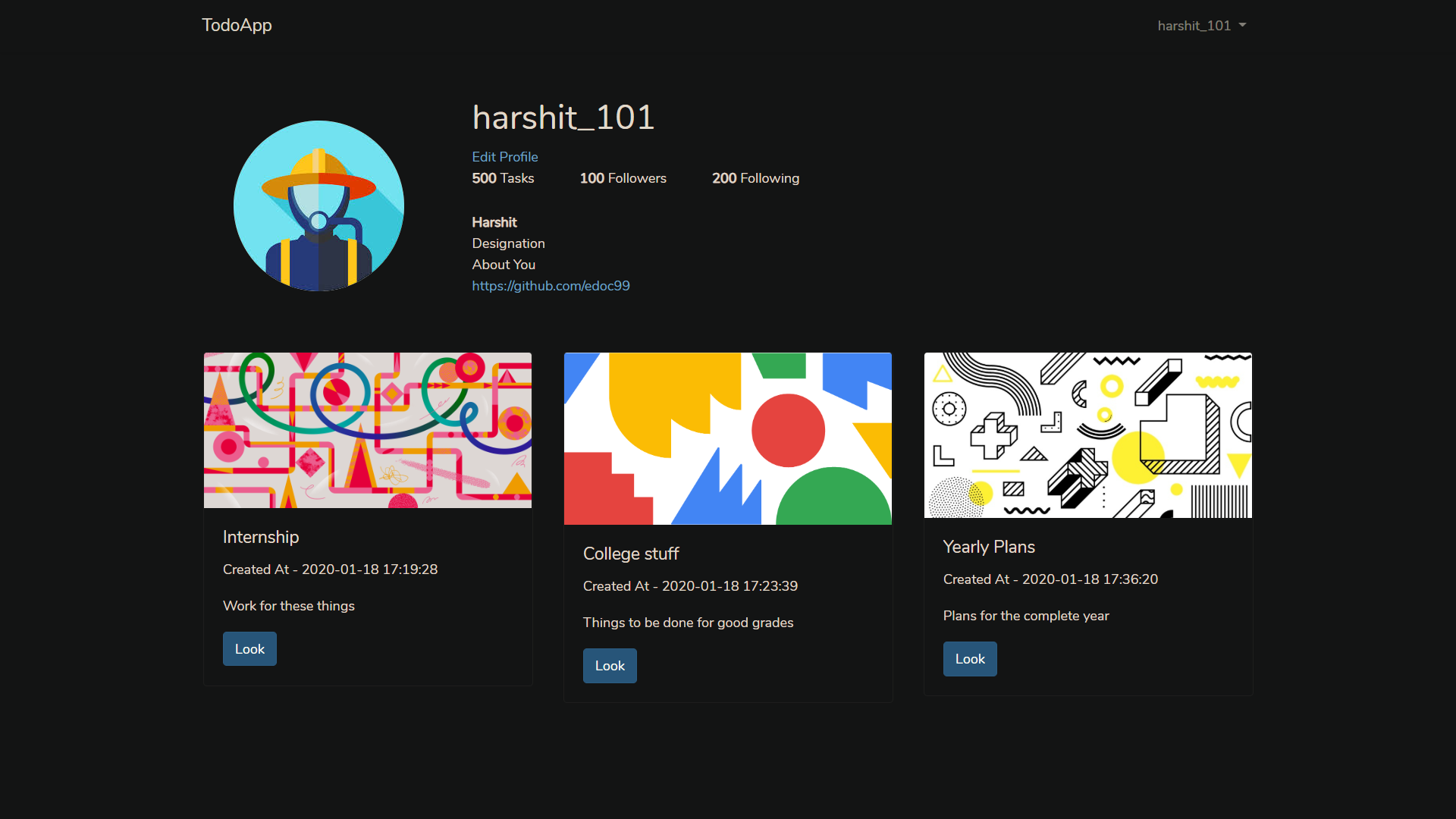This screenshot has width=1456, height=819.
Task: Visit the github.com/edoc99 link
Action: pos(551,286)
